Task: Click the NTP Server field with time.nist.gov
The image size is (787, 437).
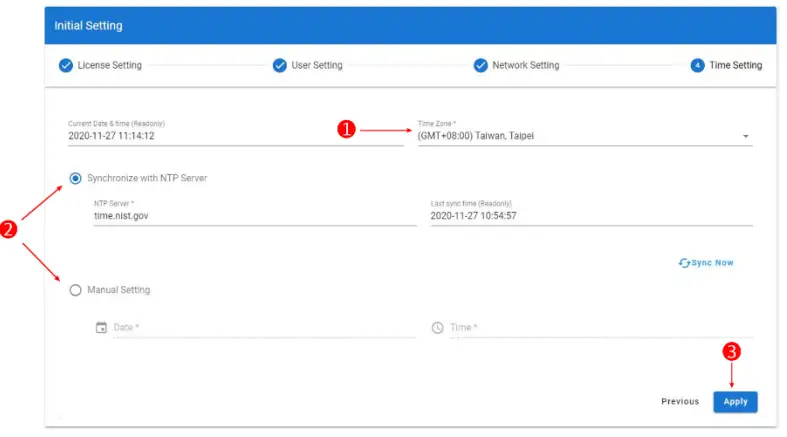Action: (255, 216)
